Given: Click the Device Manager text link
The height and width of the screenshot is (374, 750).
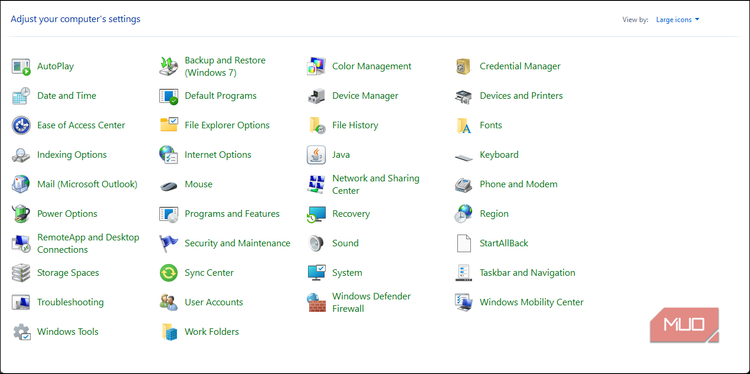Looking at the screenshot, I should (x=365, y=96).
